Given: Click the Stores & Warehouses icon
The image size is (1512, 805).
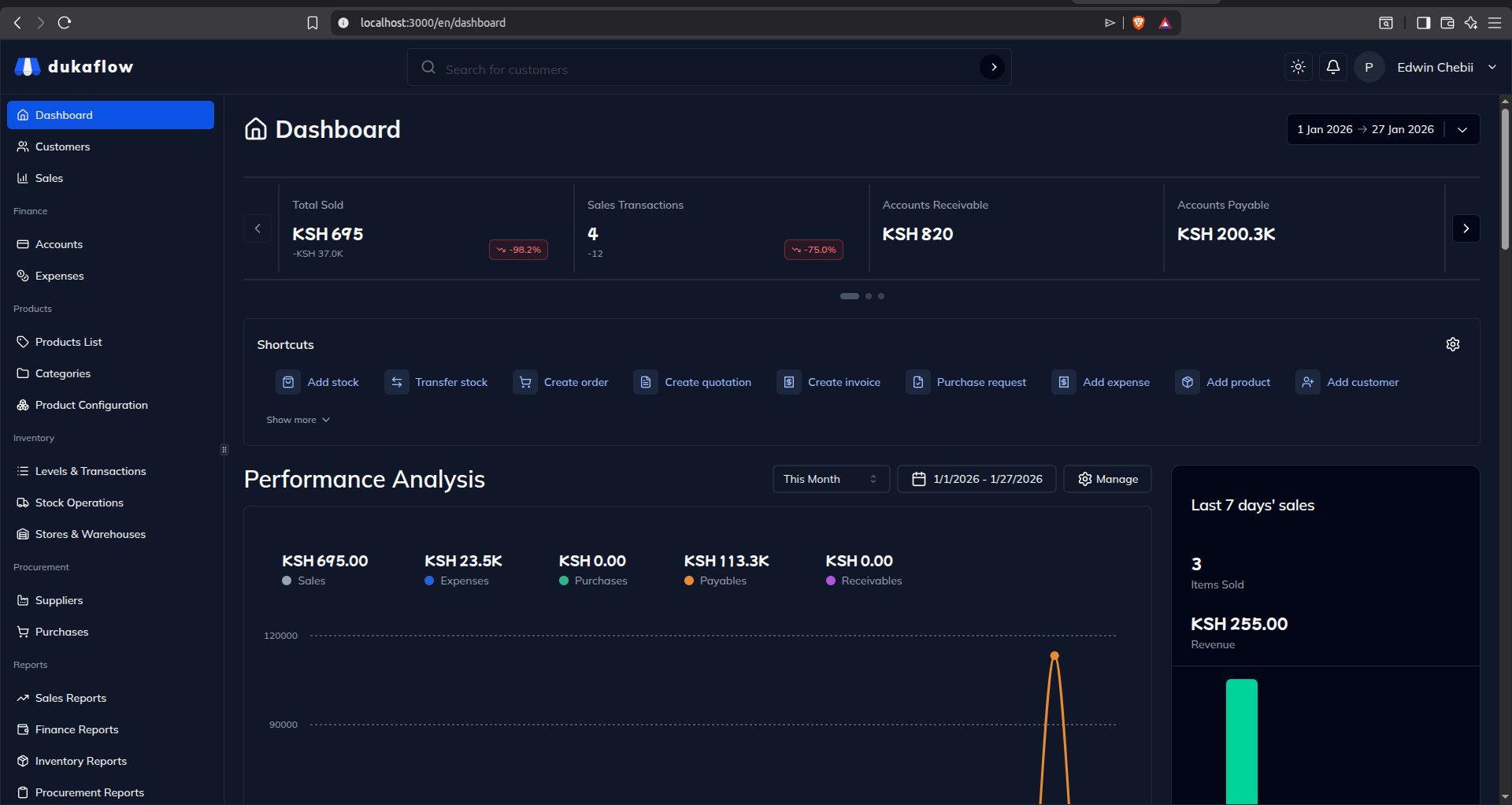Looking at the screenshot, I should point(23,534).
